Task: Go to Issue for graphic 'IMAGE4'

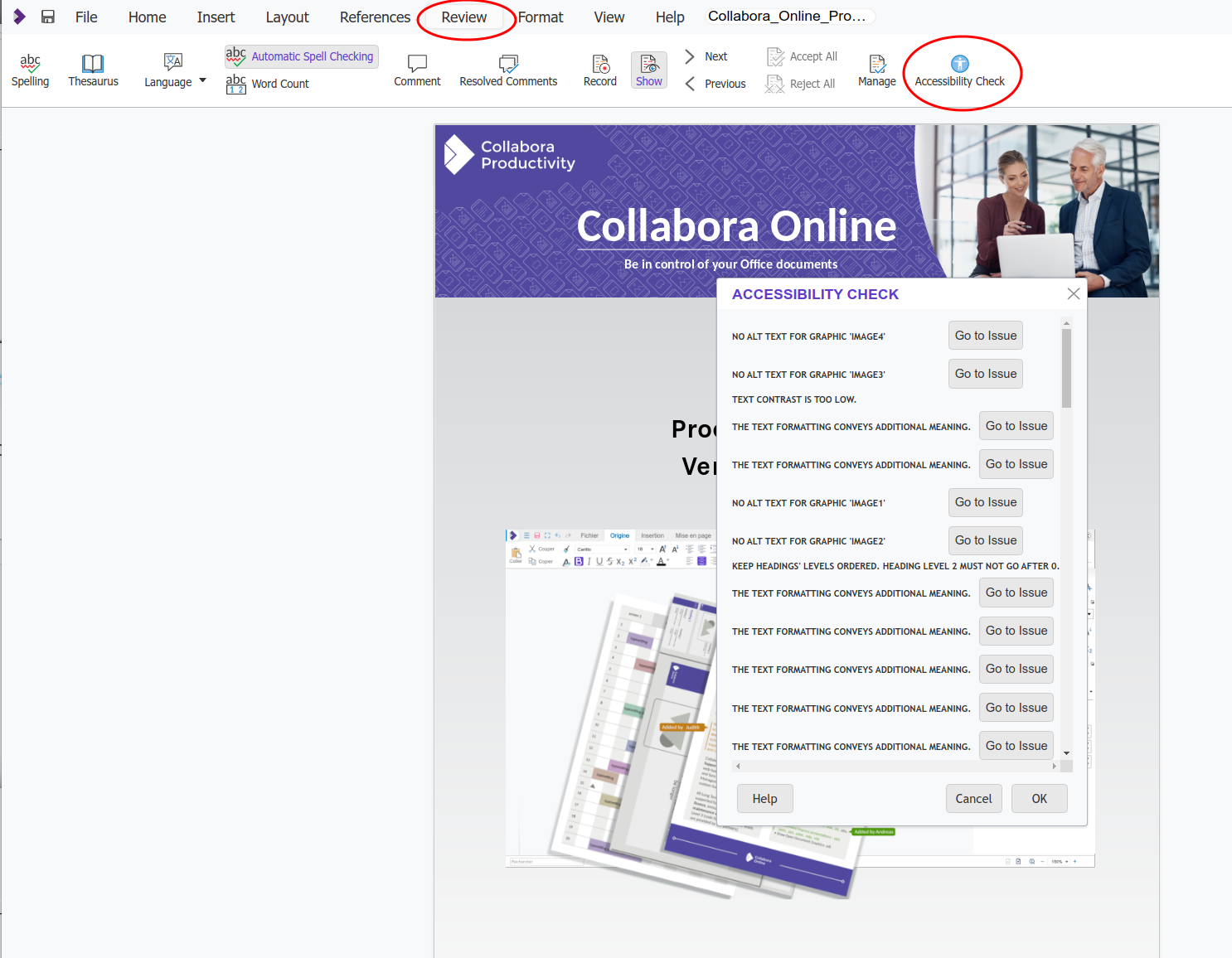Action: point(986,336)
